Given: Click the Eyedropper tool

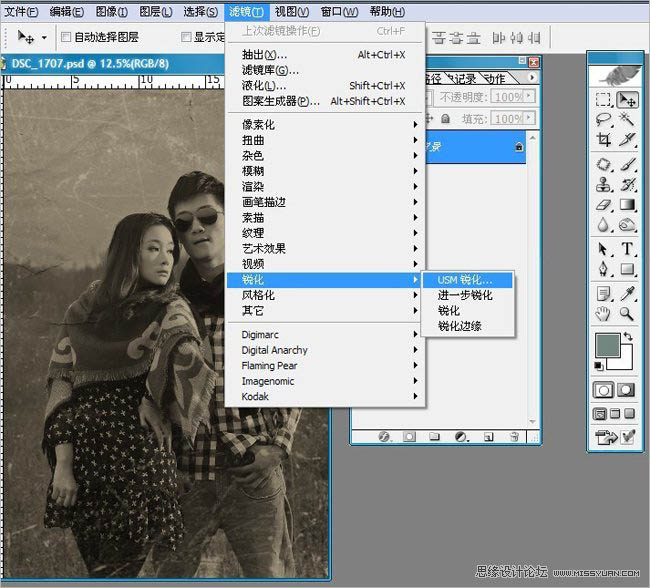Looking at the screenshot, I should [627, 294].
